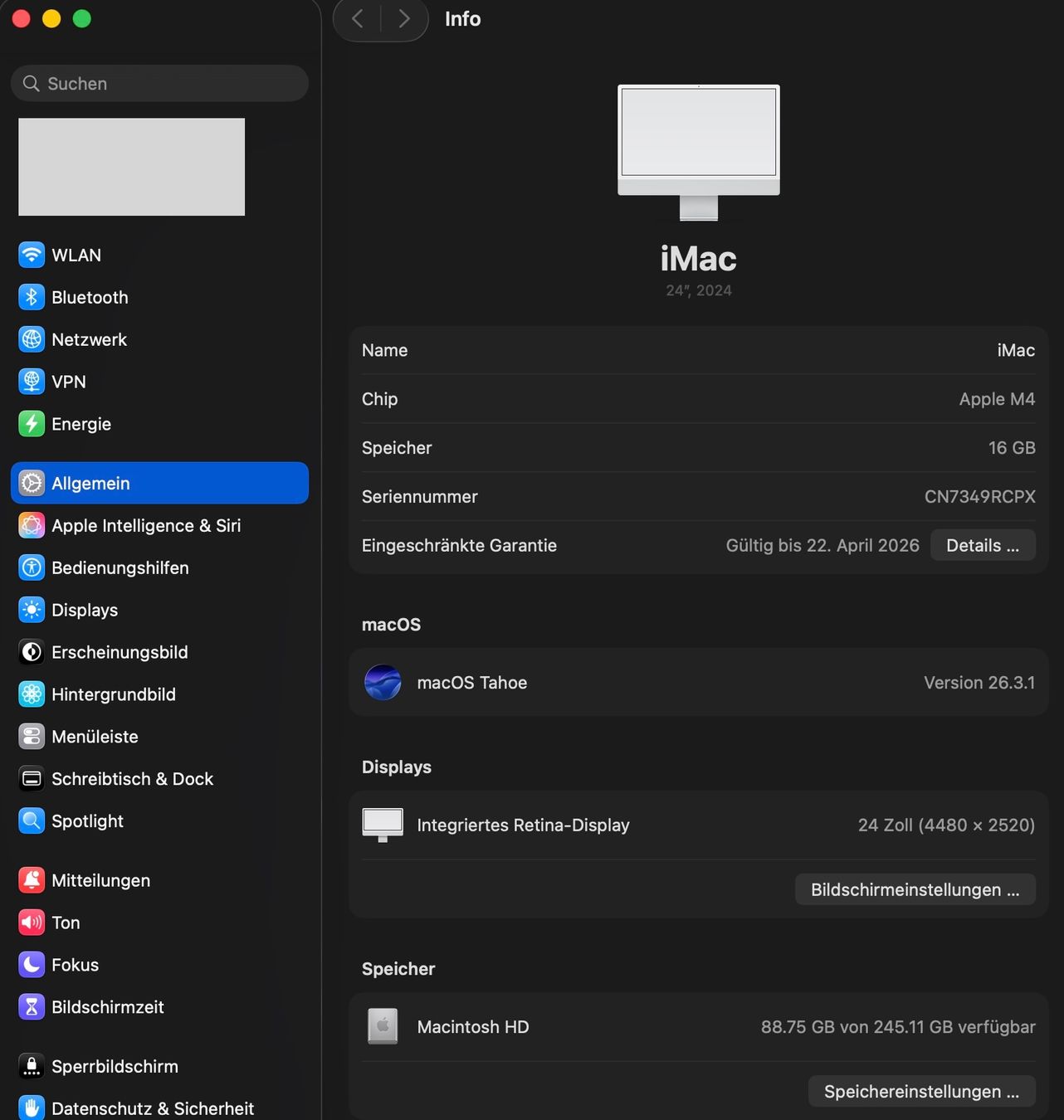Viewport: 1064px width, 1120px height.
Task: Select the Bildschirmzeit hourglass icon
Action: pyautogui.click(x=32, y=1007)
